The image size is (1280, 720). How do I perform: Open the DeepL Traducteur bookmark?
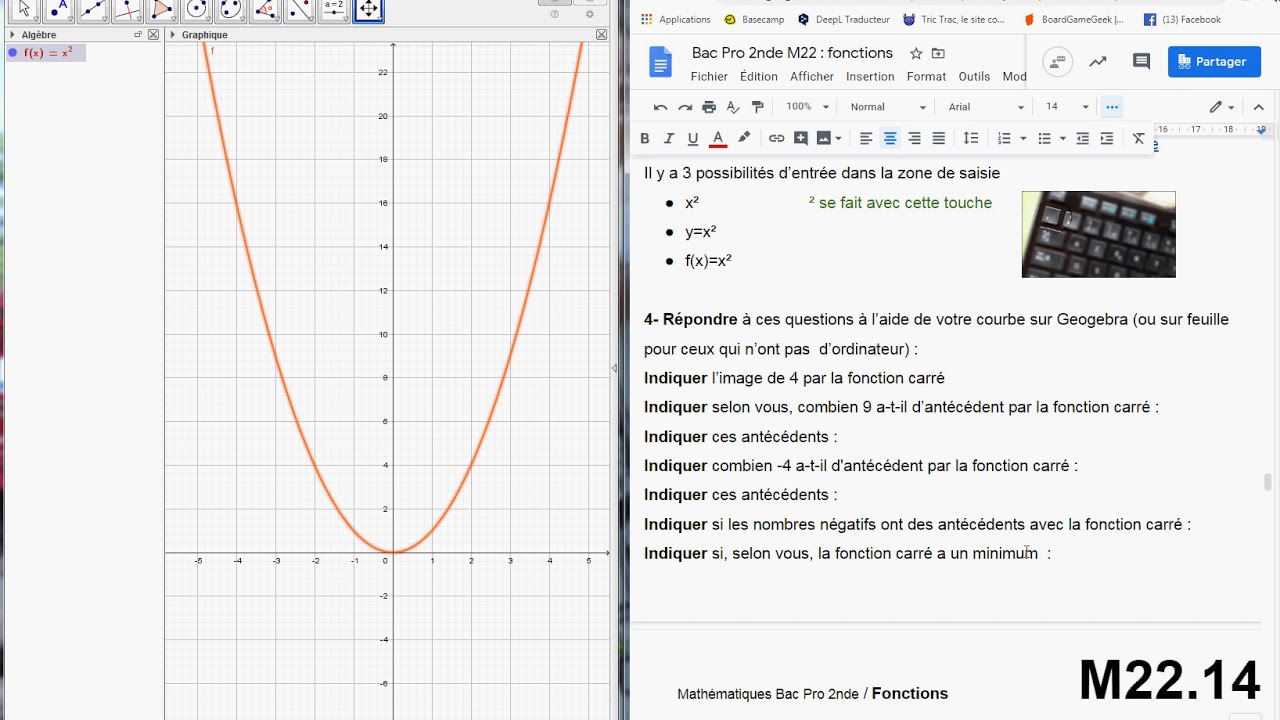pyautogui.click(x=845, y=19)
